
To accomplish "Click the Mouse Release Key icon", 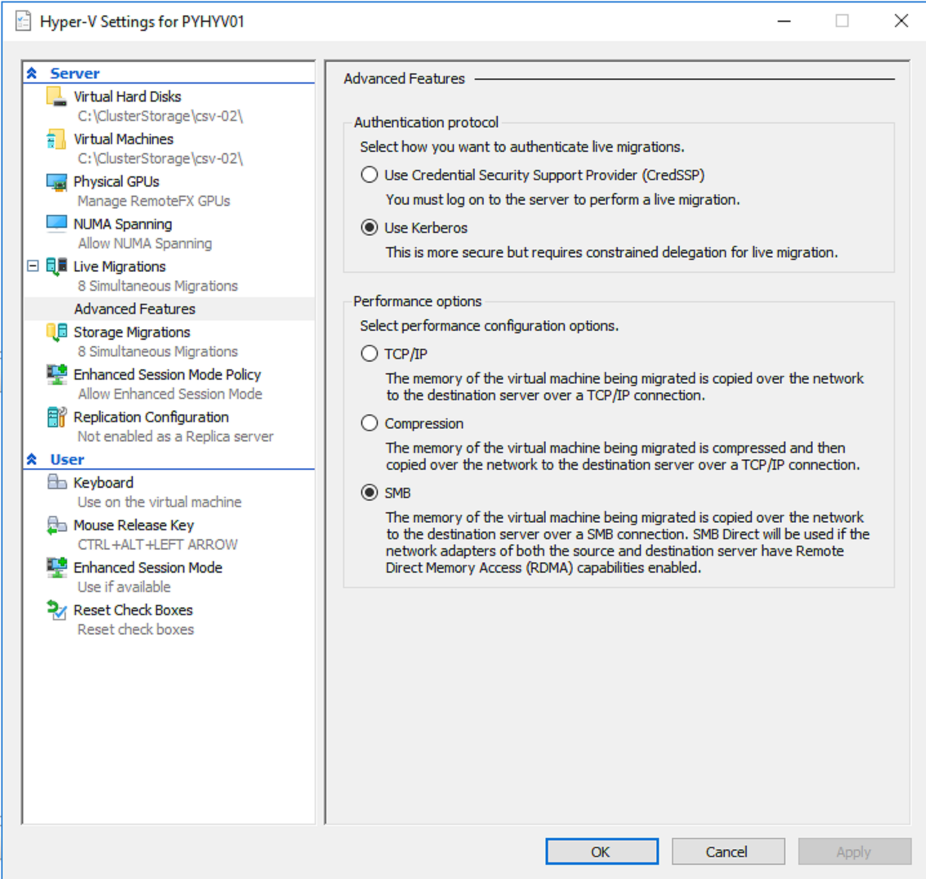I will coord(56,526).
